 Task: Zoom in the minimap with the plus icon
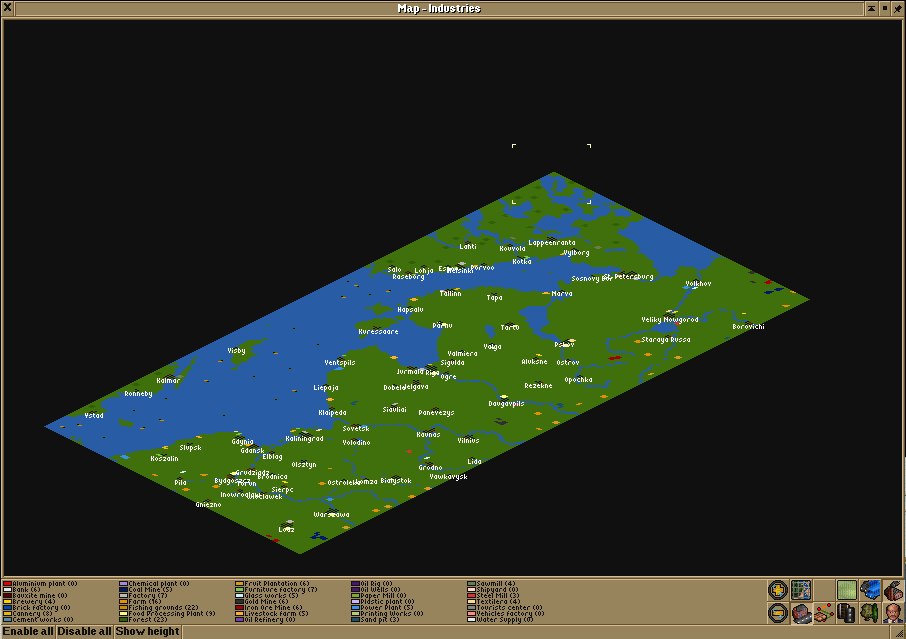(778, 590)
